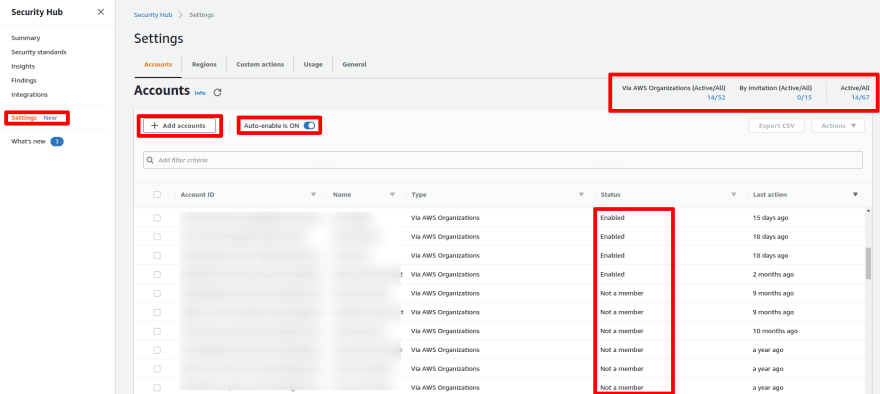880x394 pixels.
Task: Sort by Last action column arrow
Action: click(855, 195)
